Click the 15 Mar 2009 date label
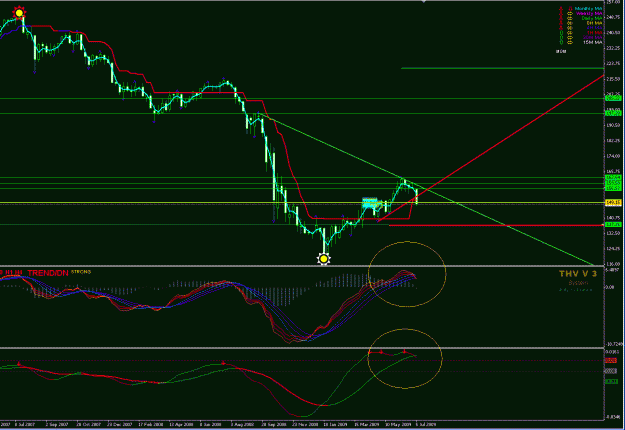The image size is (625, 430). (367, 424)
